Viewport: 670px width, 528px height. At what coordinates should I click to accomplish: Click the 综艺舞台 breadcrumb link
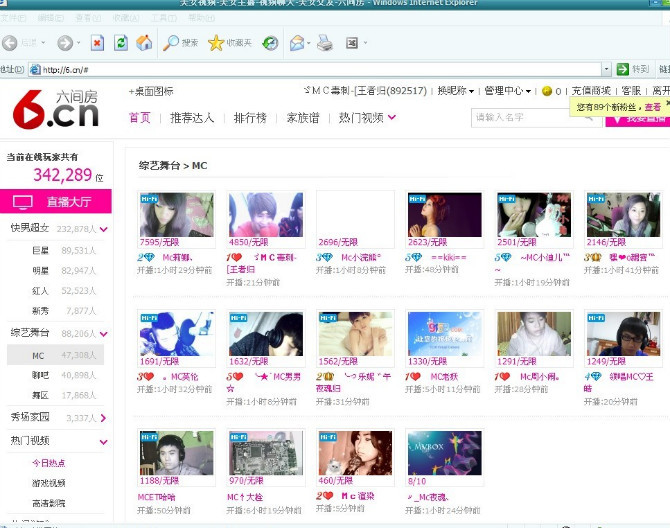click(x=159, y=166)
